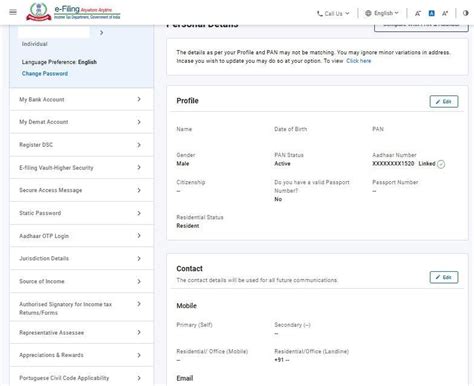Click the partially hidden Compare button at top
Screen dimensions: 474x386
tap(421, 28)
